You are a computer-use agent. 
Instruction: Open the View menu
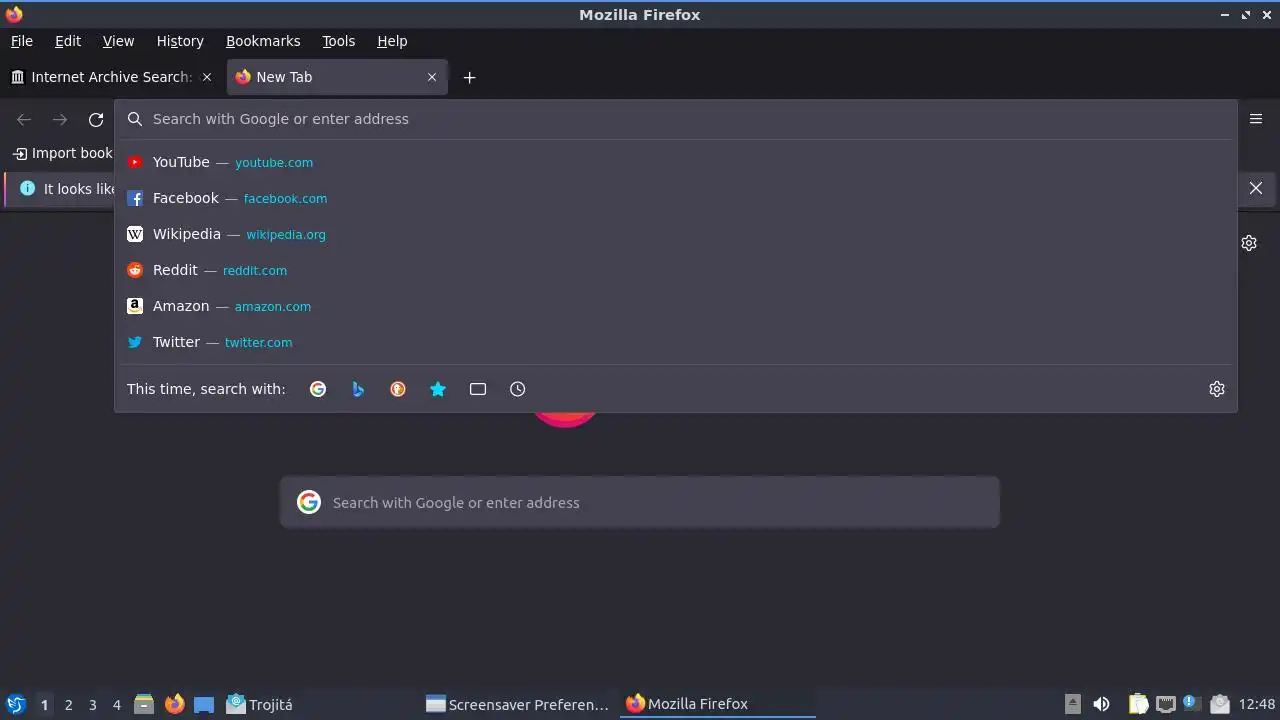(x=118, y=41)
